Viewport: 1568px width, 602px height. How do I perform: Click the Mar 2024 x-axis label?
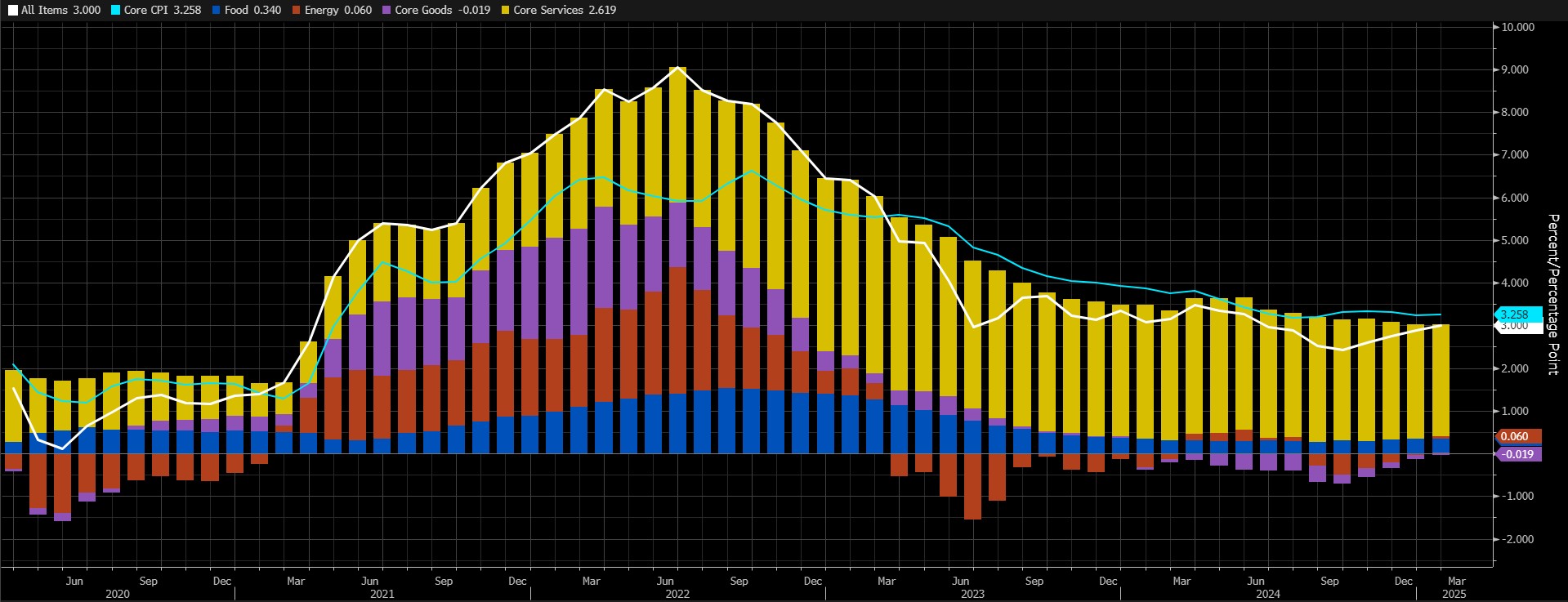(1182, 581)
